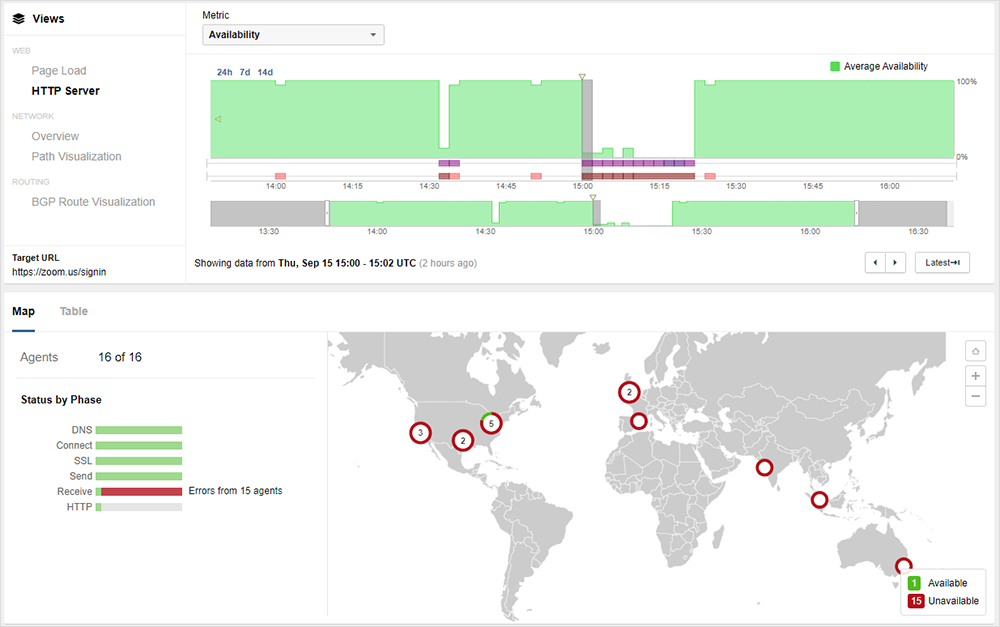Zoom in on the world map
The height and width of the screenshot is (627, 1000).
click(976, 375)
